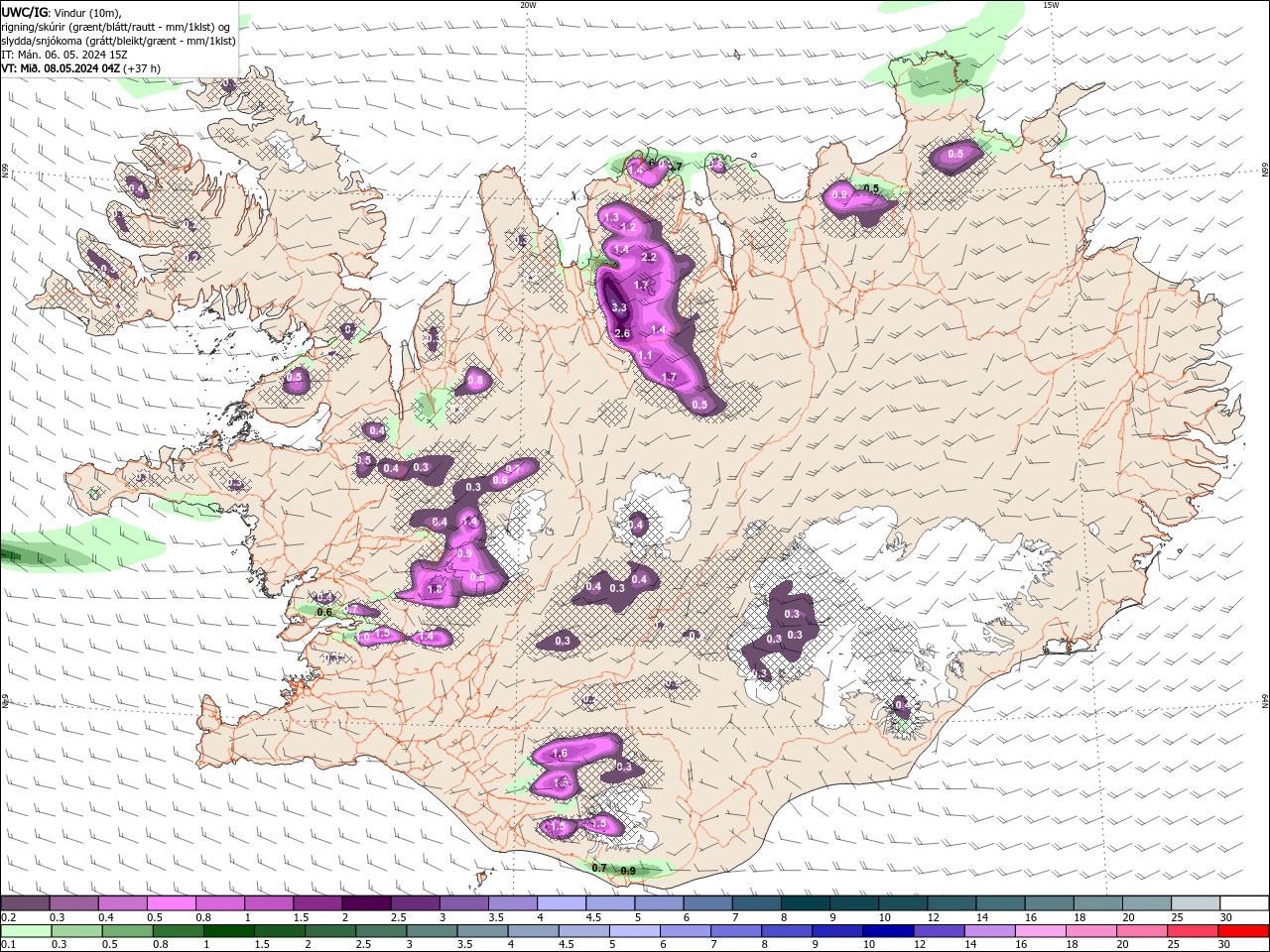Click the dark teal snow swatch between 8 and 9
Image resolution: width=1270 pixels, height=952 pixels.
tap(805, 903)
